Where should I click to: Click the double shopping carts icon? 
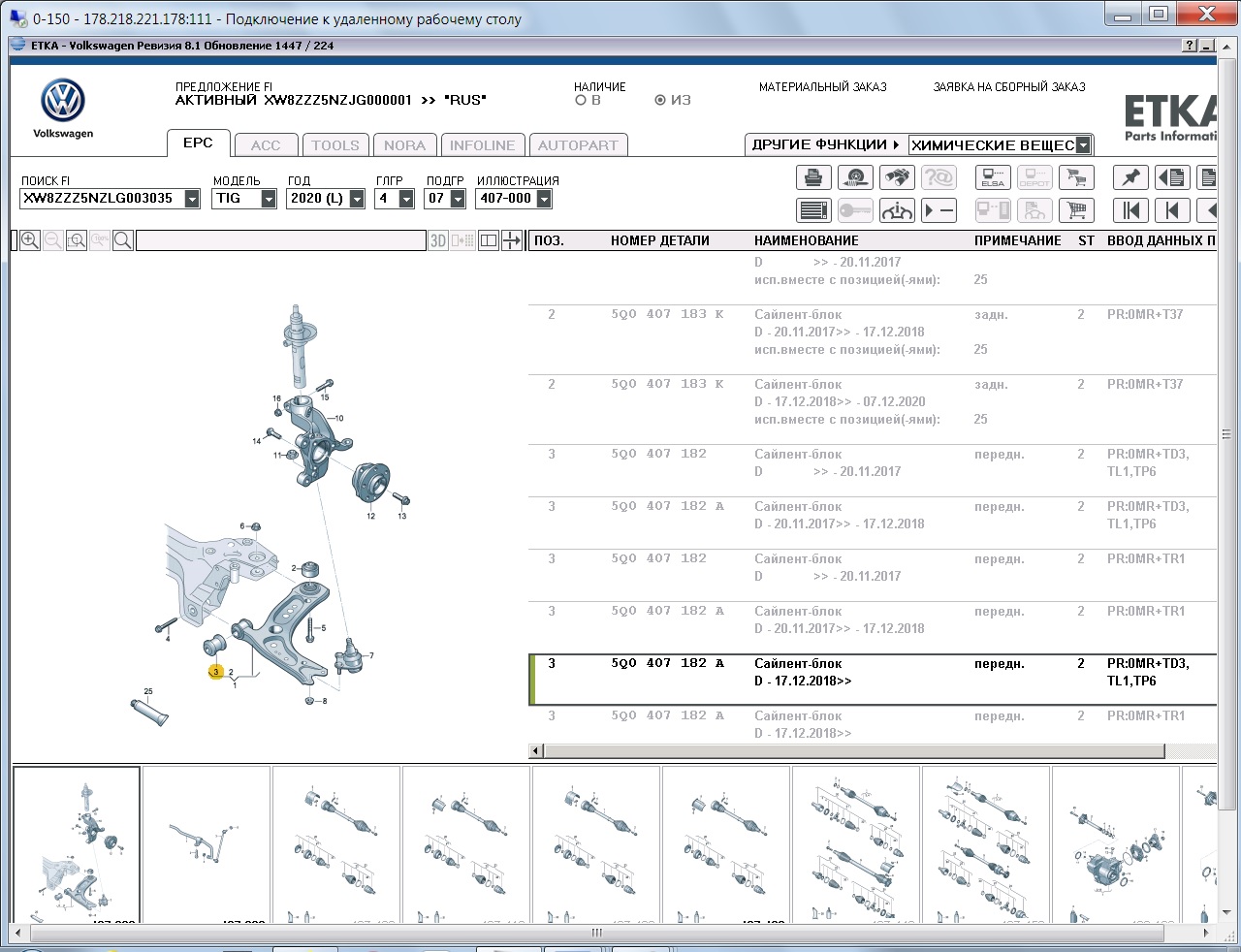click(1076, 177)
